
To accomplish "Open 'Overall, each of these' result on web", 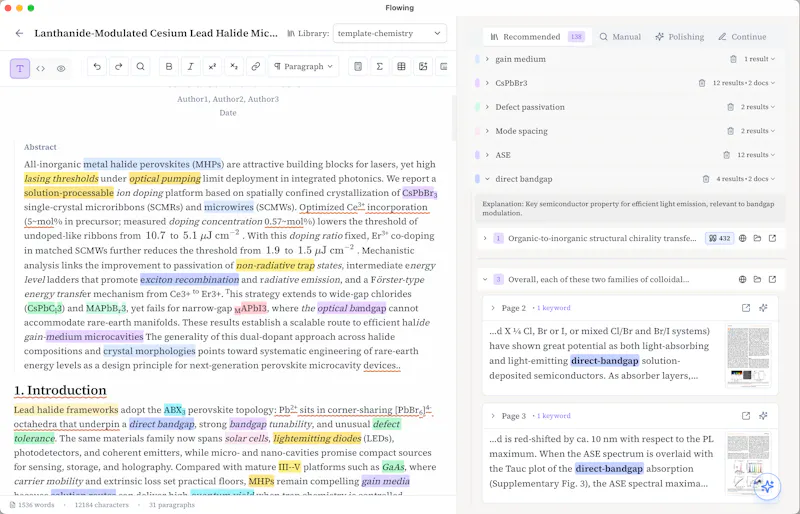I will tap(742, 280).
